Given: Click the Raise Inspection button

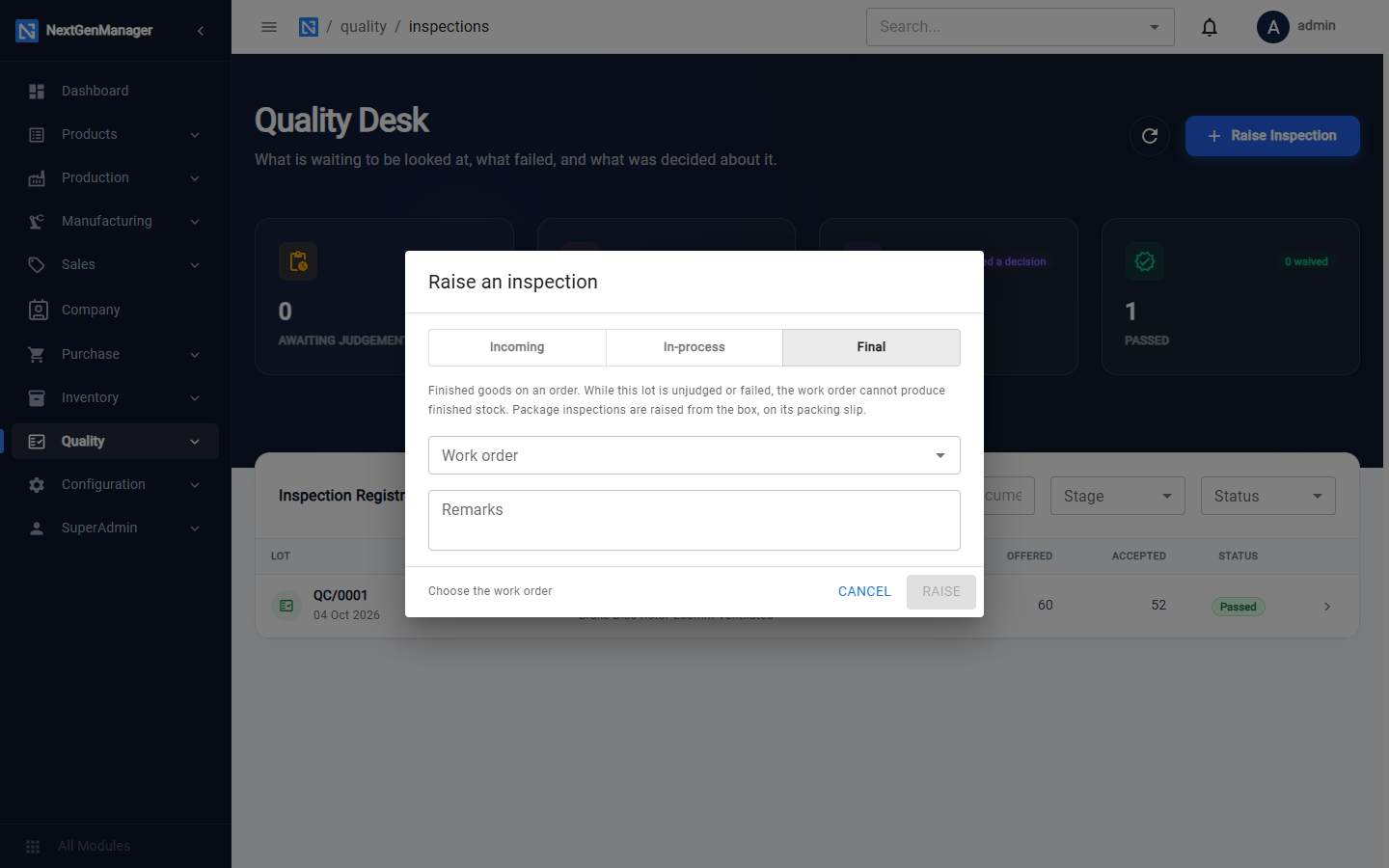Looking at the screenshot, I should (x=1272, y=136).
